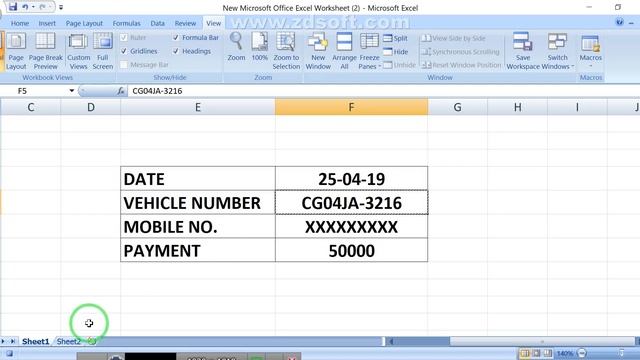640x360 pixels.
Task: Click the Save Workspace button
Action: pyautogui.click(x=523, y=51)
